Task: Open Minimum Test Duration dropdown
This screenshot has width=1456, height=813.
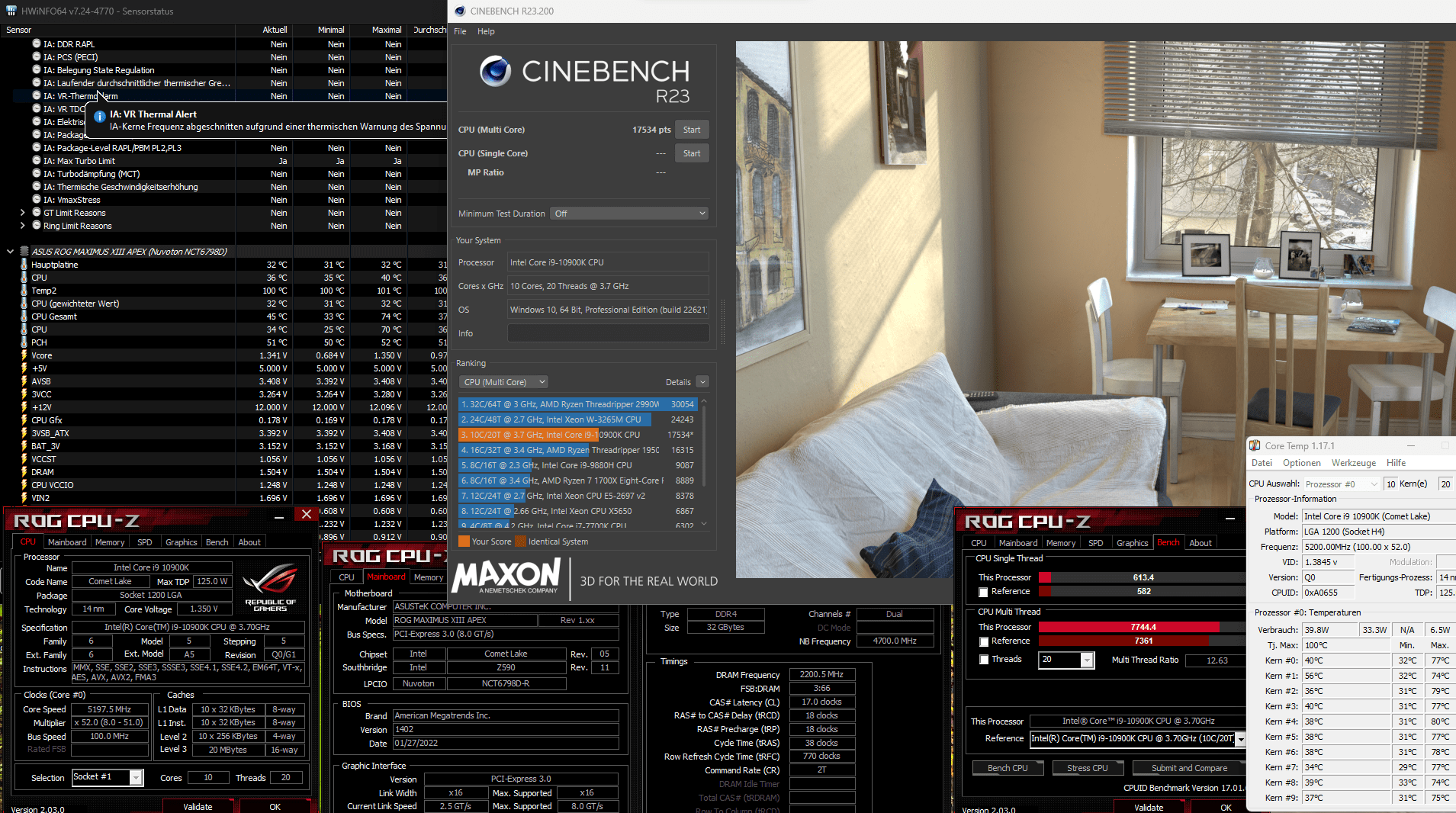Action: coord(629,214)
